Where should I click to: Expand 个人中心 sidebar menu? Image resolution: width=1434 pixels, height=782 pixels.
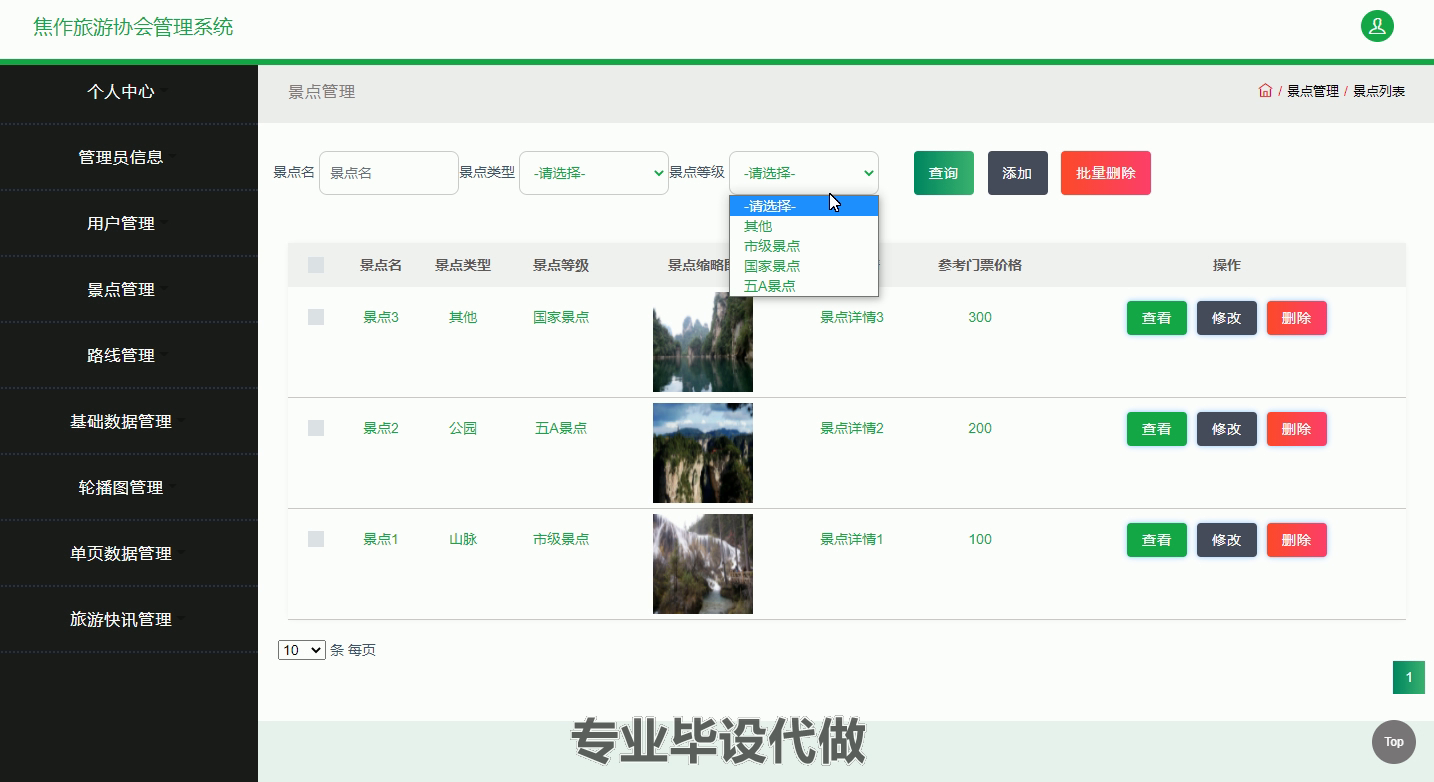pyautogui.click(x=129, y=91)
